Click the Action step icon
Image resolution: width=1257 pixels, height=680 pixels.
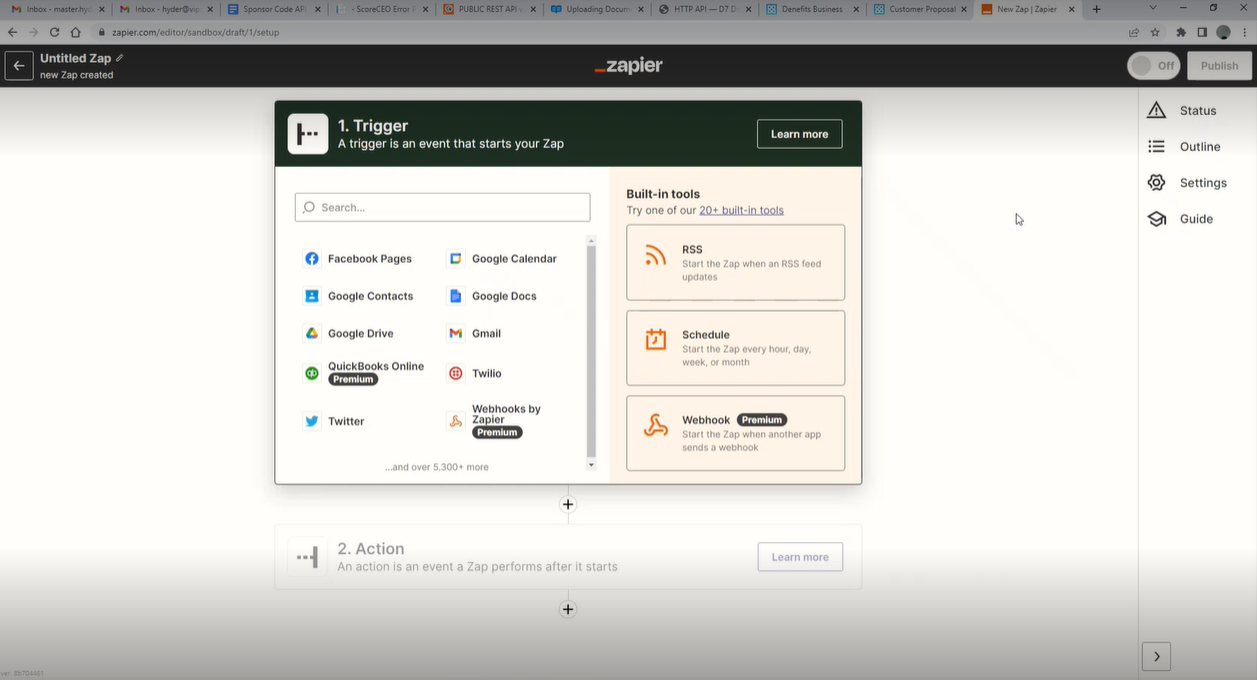point(308,557)
